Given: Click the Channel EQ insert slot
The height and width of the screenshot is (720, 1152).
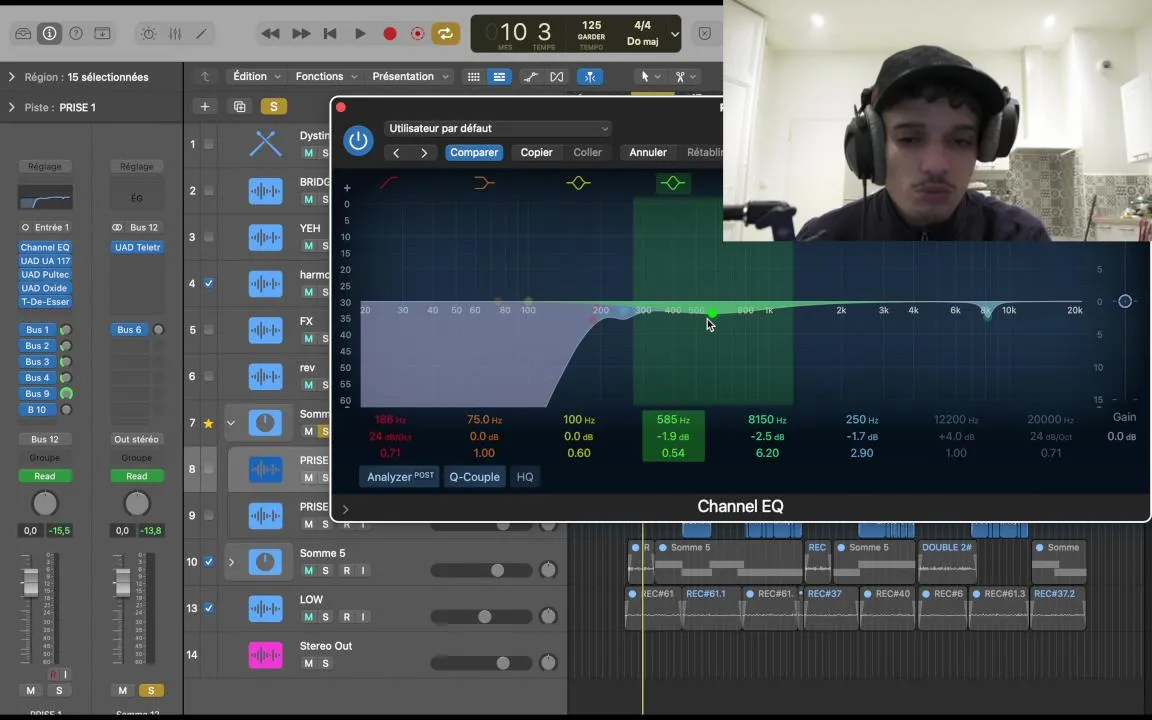Looking at the screenshot, I should click(45, 248).
